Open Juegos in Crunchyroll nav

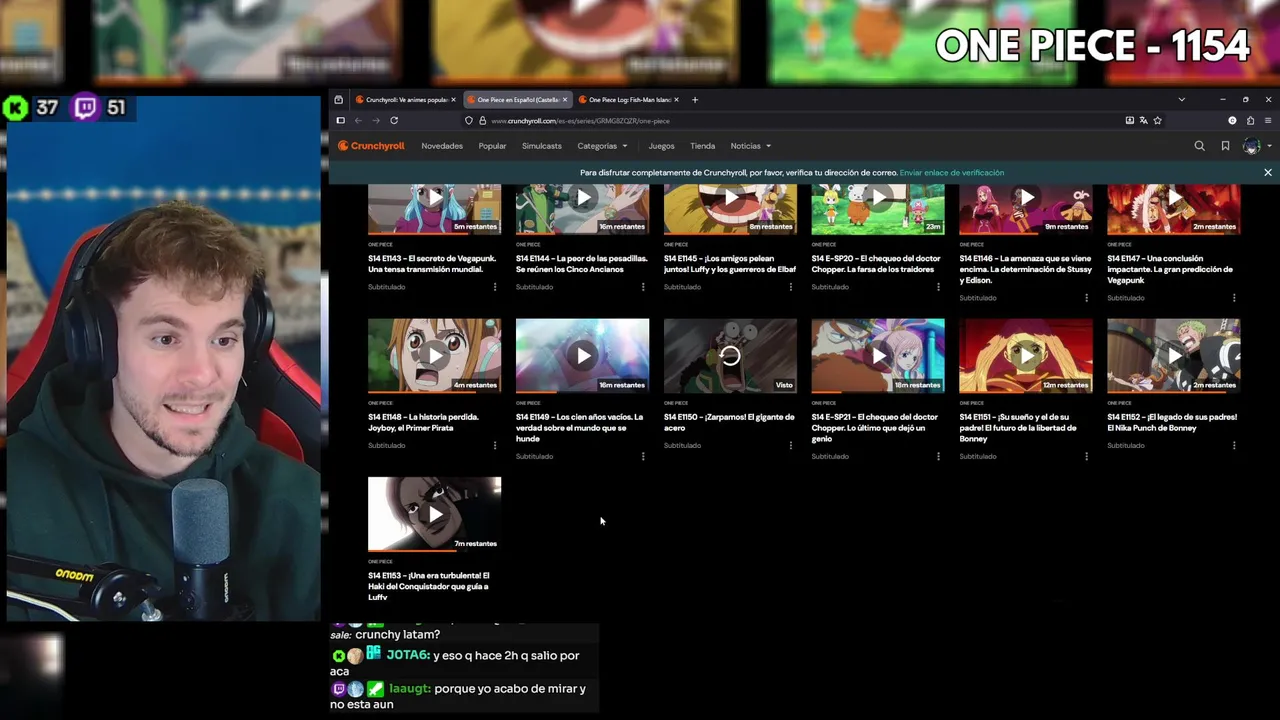point(661,146)
